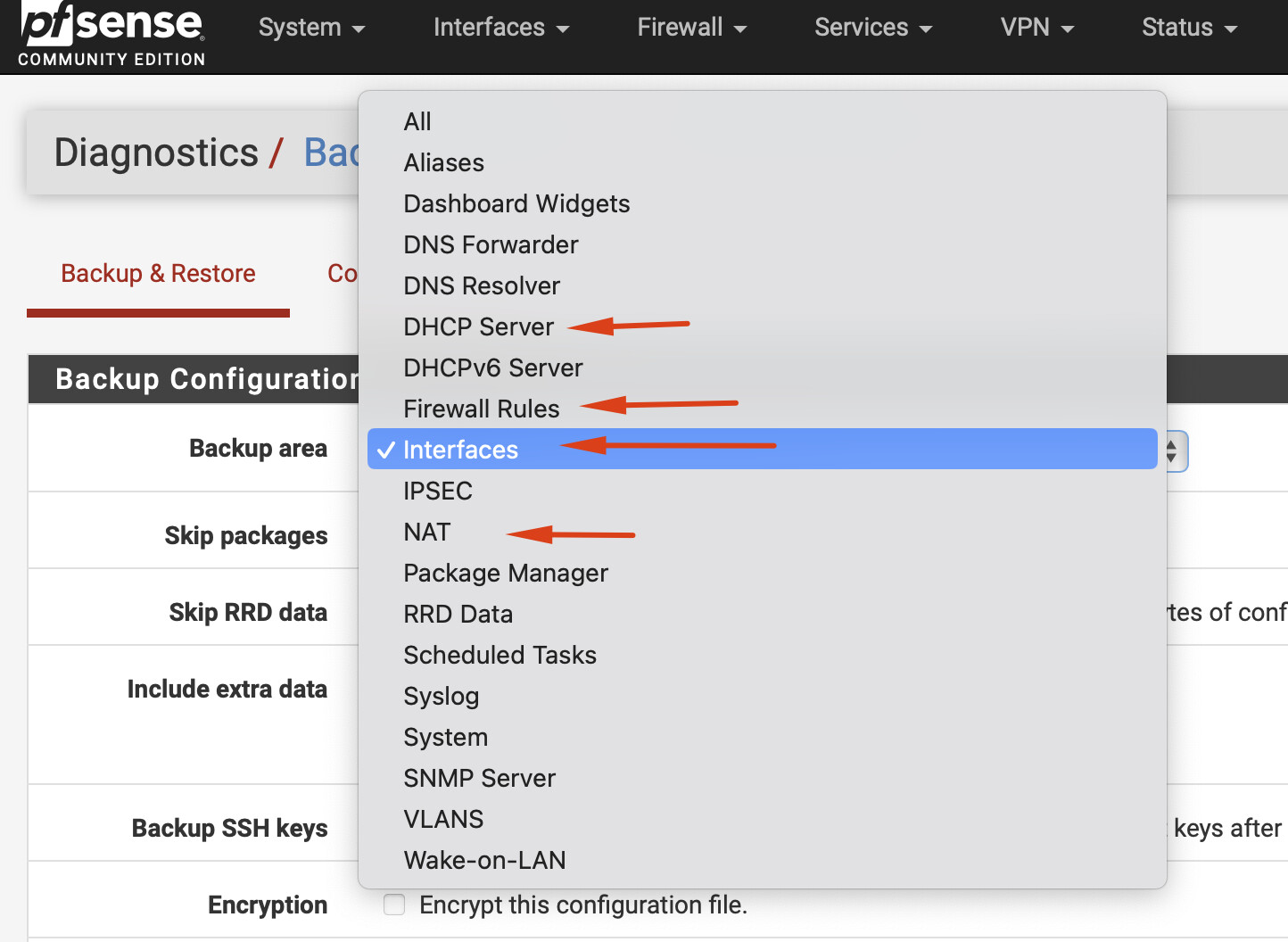Expand the Firewall dropdown menu
The height and width of the screenshot is (942, 1288).
[x=691, y=28]
